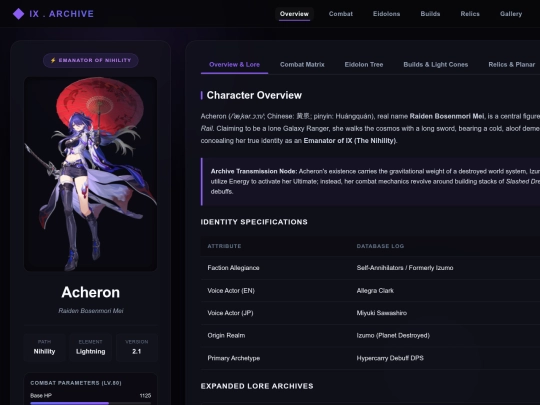Select the Version 2.1 stat box
The image size is (540, 405).
click(x=137, y=347)
